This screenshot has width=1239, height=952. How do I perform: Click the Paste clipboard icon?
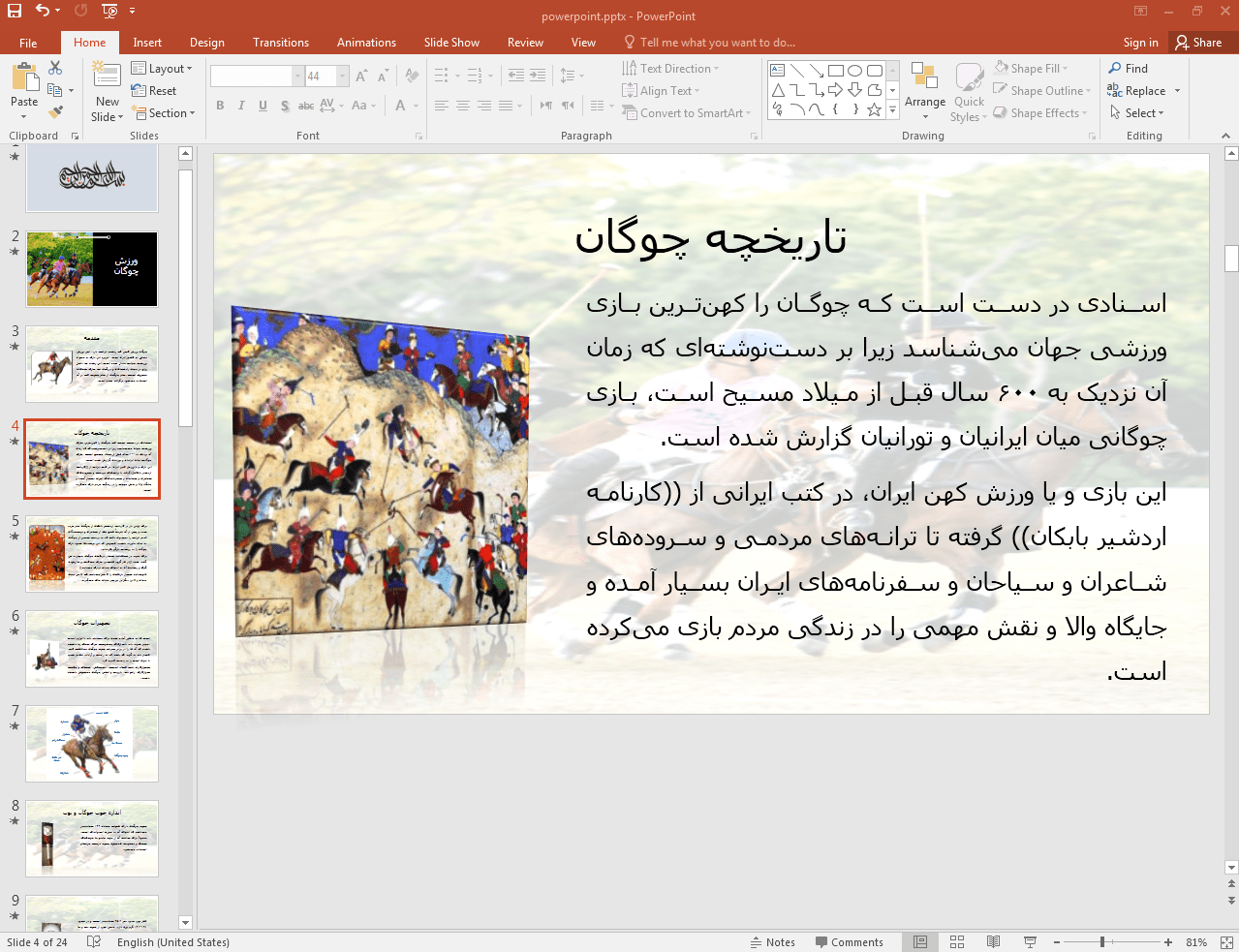(24, 77)
